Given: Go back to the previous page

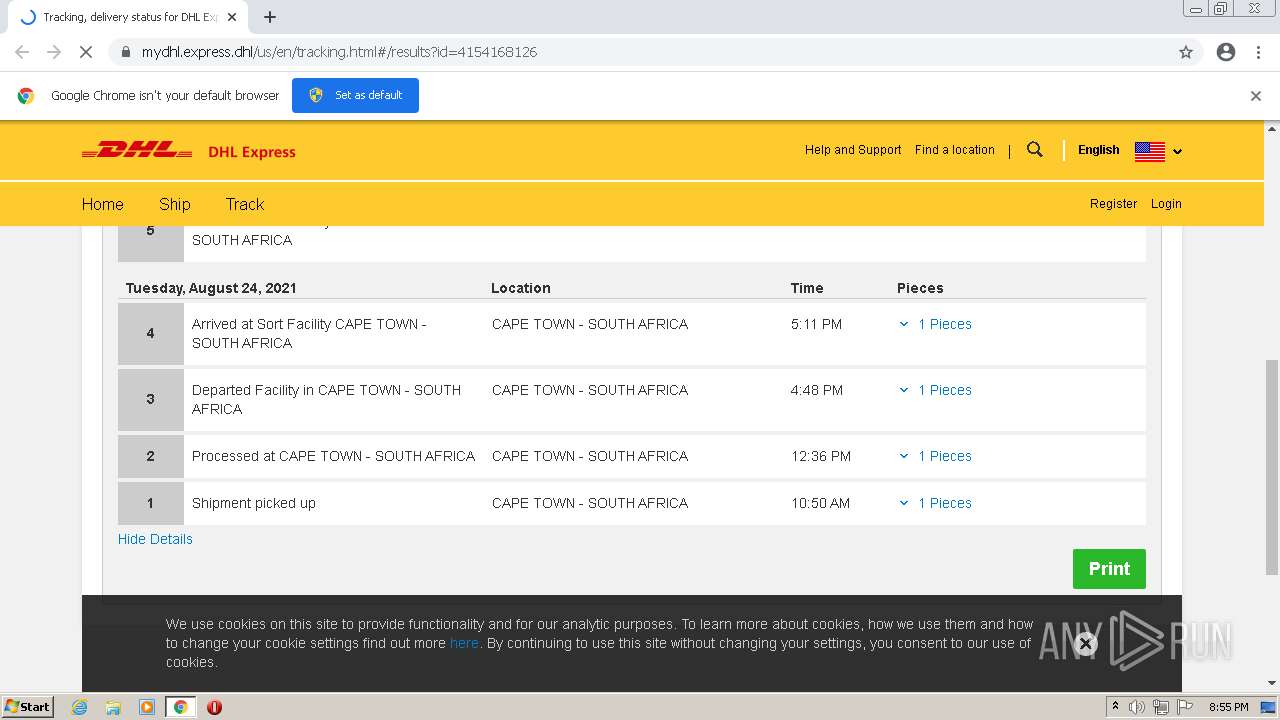Looking at the screenshot, I should 22,52.
